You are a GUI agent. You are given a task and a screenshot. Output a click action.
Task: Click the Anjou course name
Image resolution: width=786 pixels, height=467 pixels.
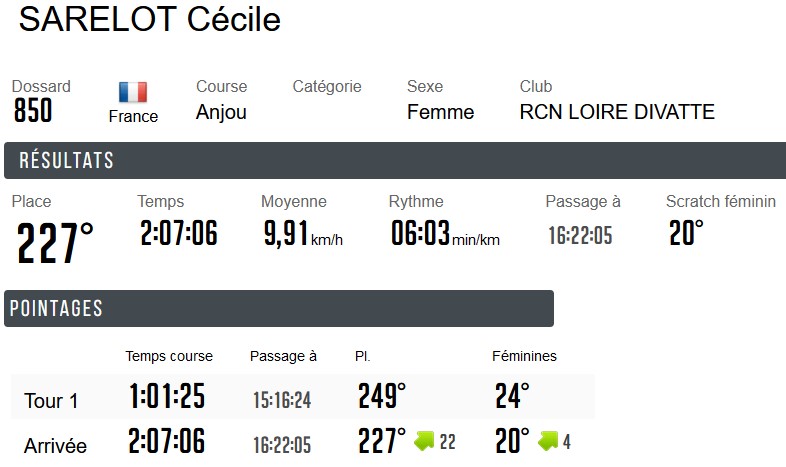221,112
